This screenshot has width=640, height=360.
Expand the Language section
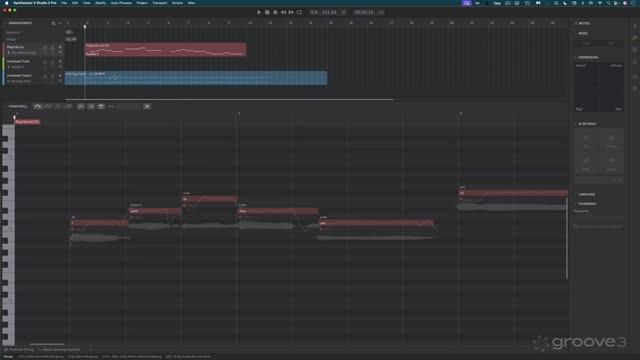pos(576,194)
